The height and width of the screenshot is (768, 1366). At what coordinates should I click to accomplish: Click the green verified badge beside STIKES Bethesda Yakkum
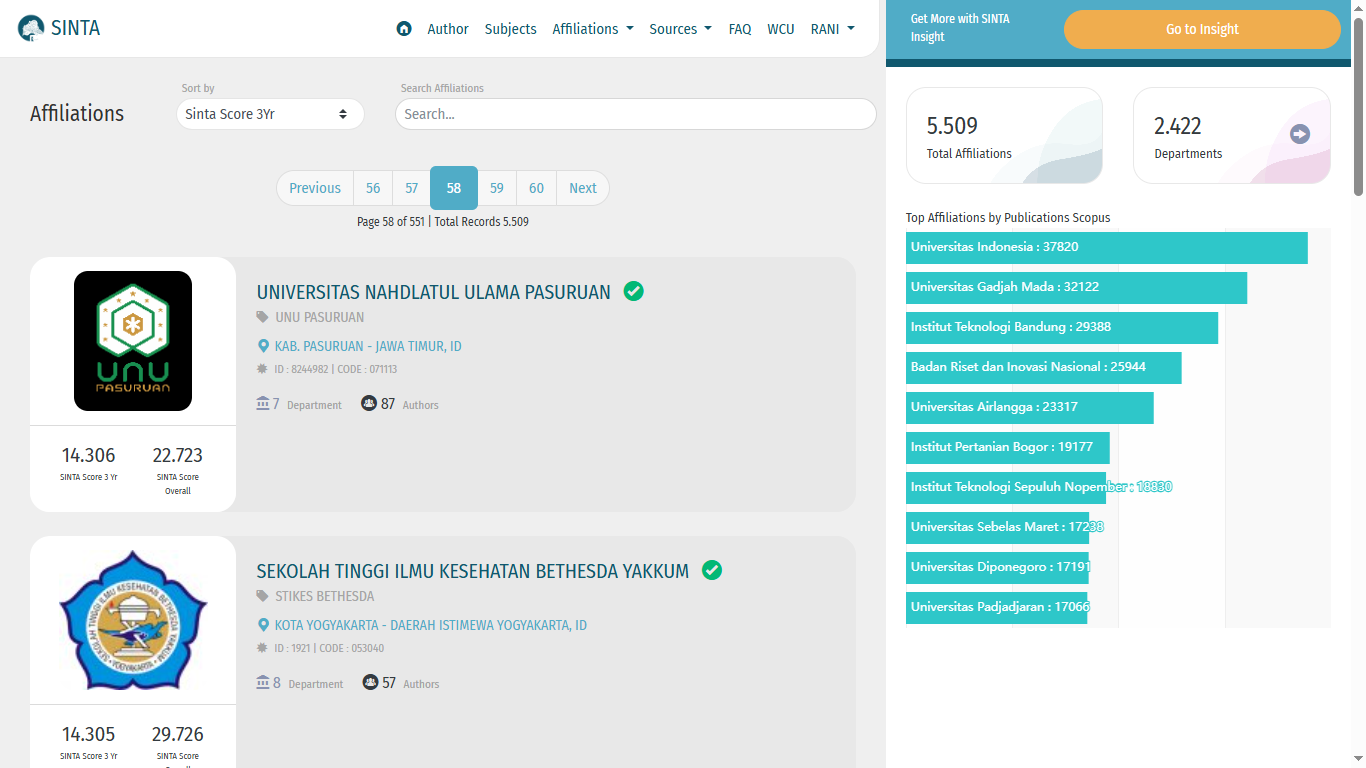pyautogui.click(x=712, y=570)
